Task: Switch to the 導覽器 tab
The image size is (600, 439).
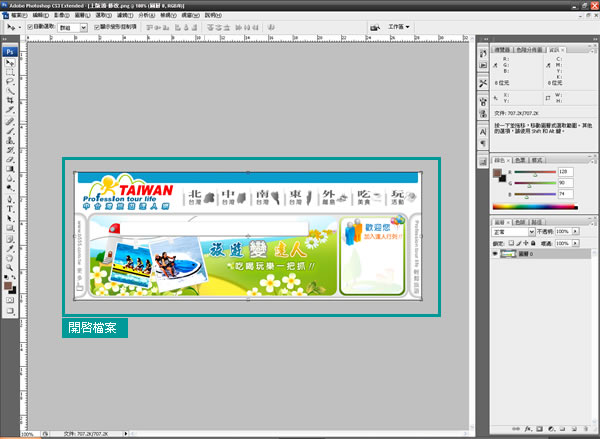Action: pos(502,50)
